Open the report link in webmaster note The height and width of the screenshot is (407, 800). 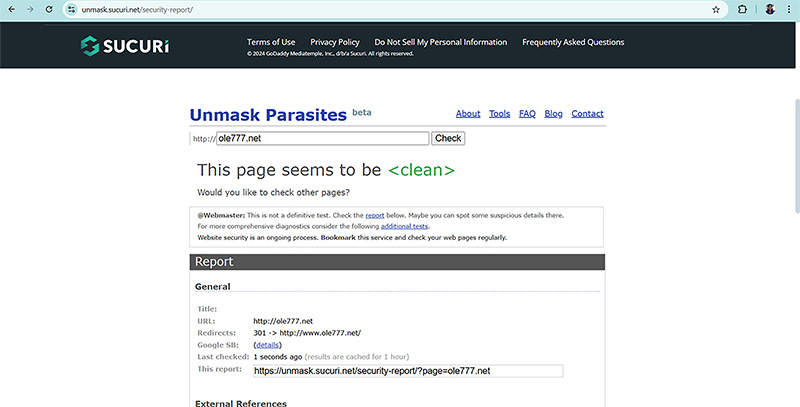point(374,215)
